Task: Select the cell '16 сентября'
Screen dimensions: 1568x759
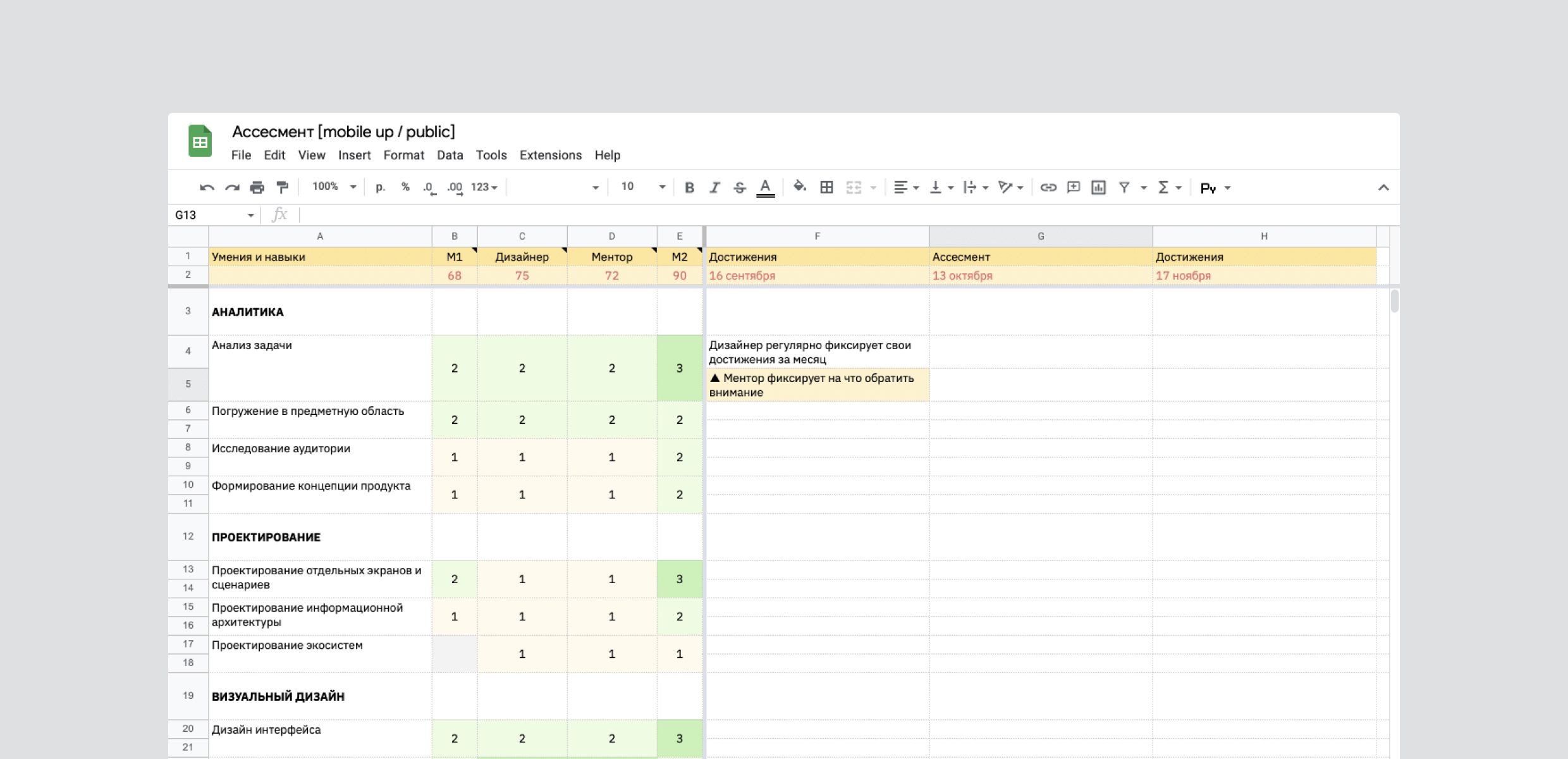Action: click(817, 275)
